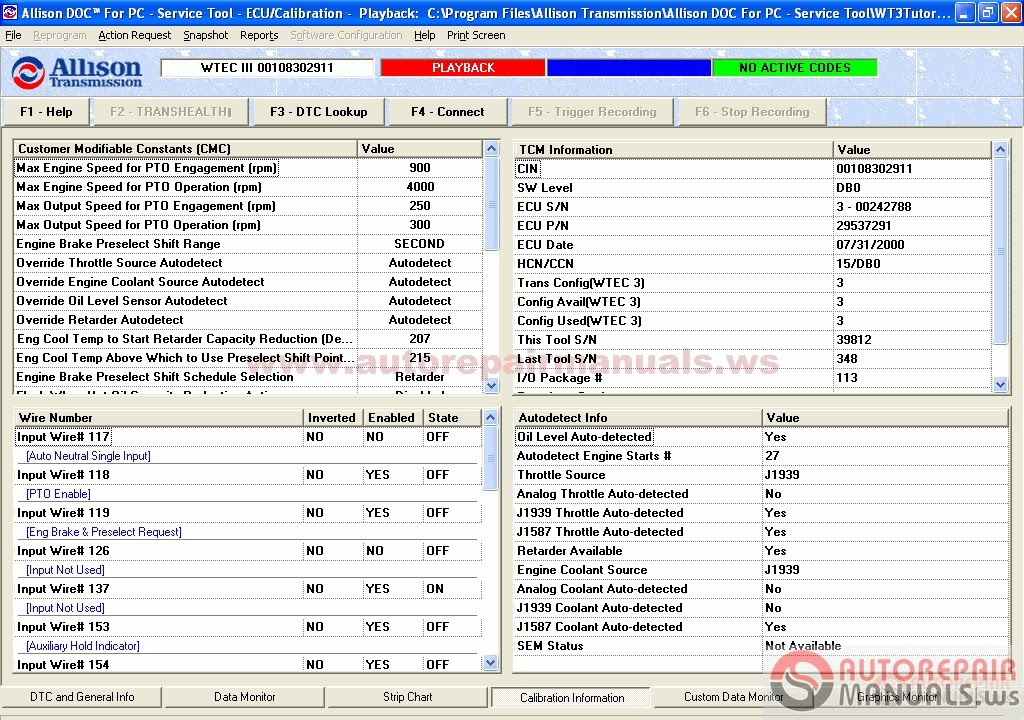The image size is (1024, 720).
Task: Click the WTEC III 00108302911 field
Action: point(267,67)
